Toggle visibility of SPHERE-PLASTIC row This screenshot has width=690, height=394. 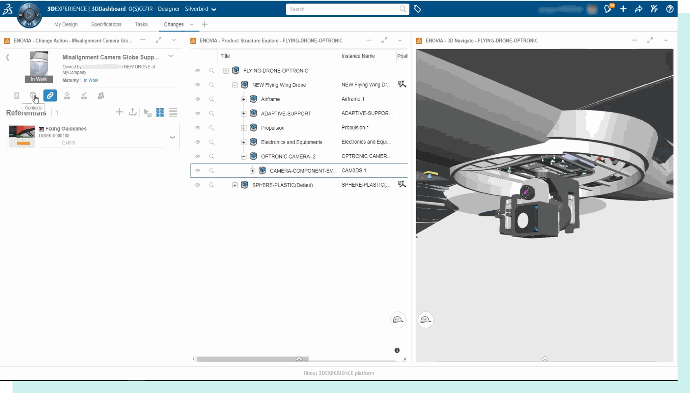pos(198,185)
